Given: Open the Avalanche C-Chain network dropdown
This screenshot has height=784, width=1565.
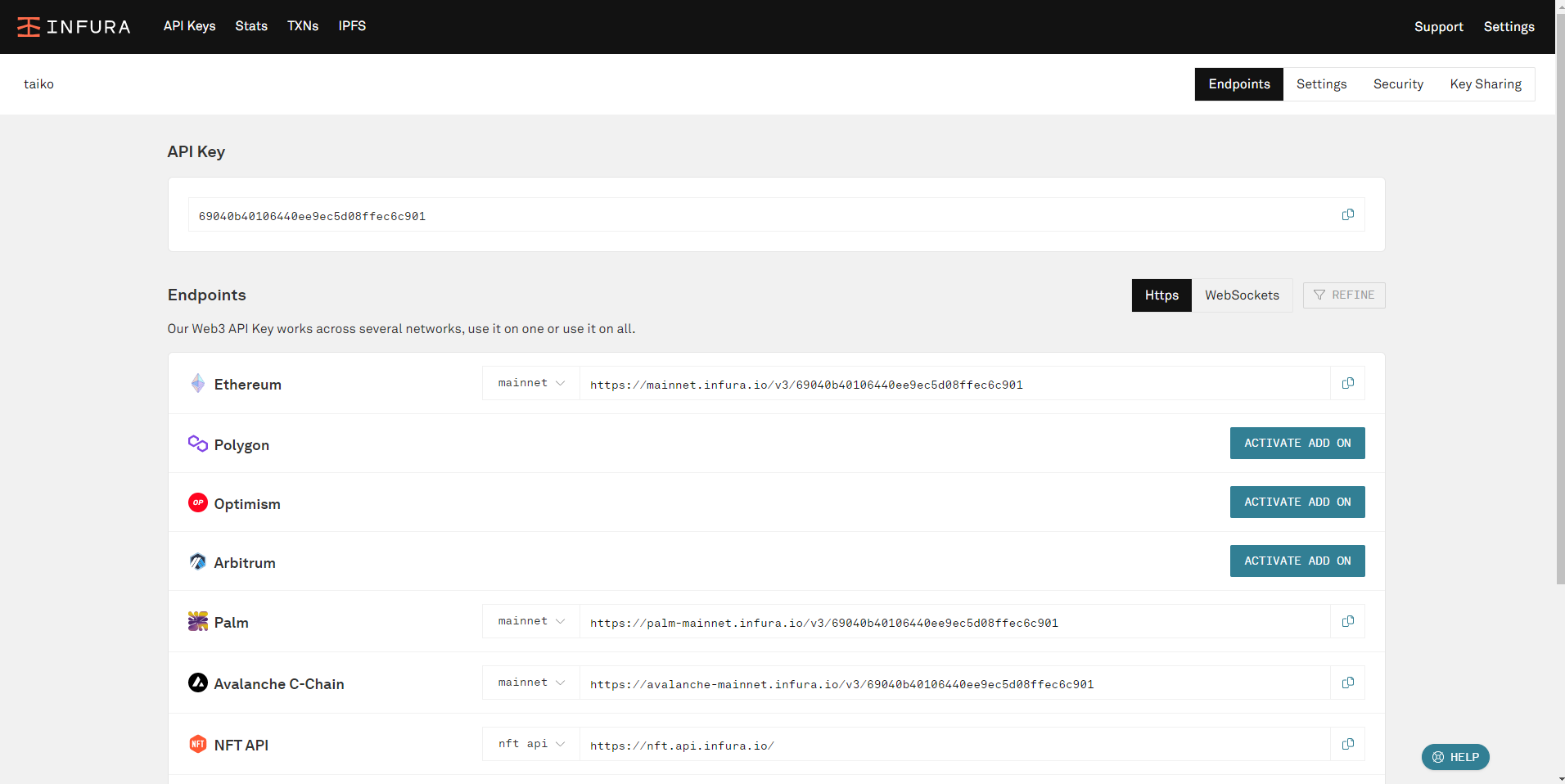Looking at the screenshot, I should (531, 683).
